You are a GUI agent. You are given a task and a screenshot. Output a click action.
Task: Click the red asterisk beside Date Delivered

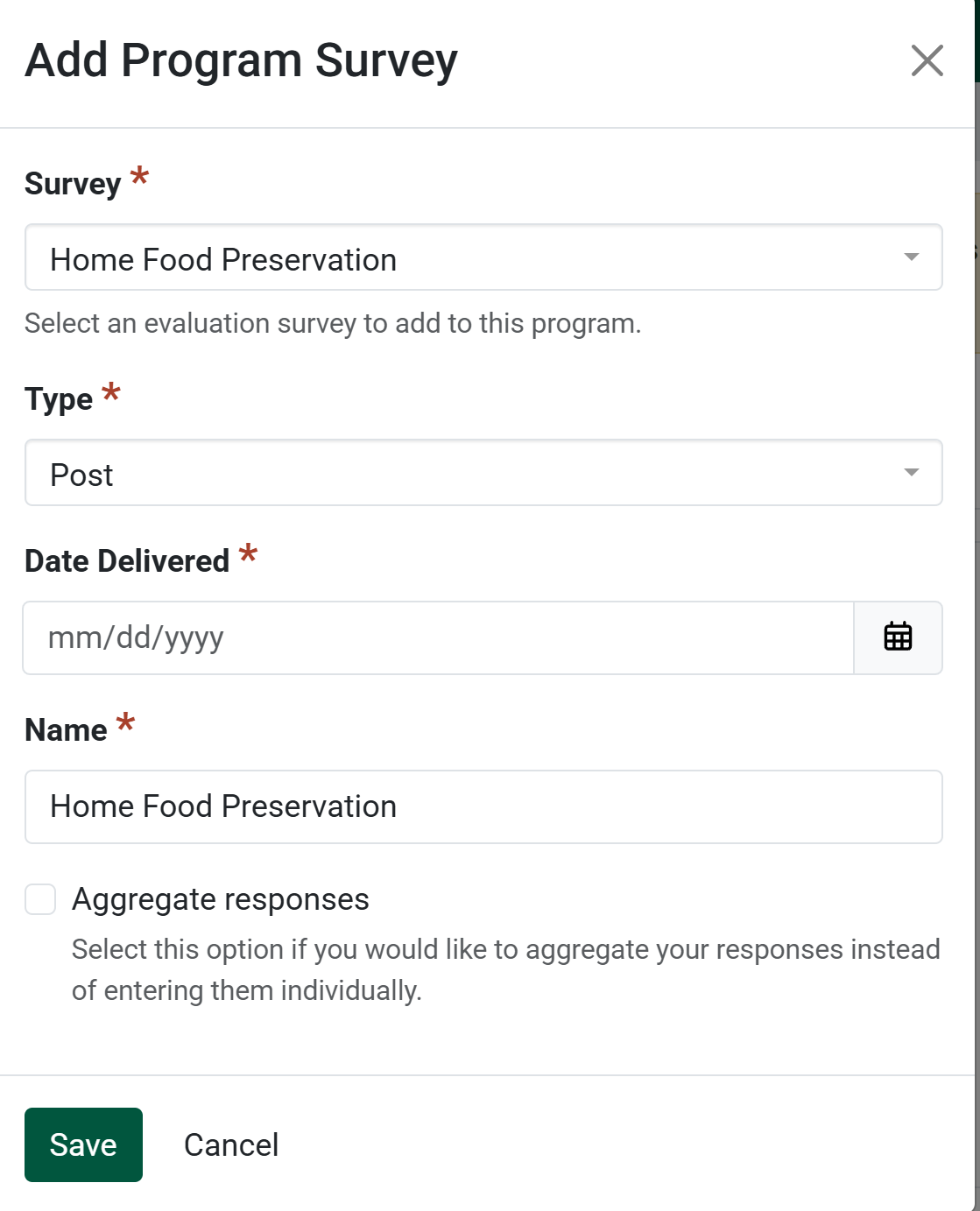pos(249,553)
